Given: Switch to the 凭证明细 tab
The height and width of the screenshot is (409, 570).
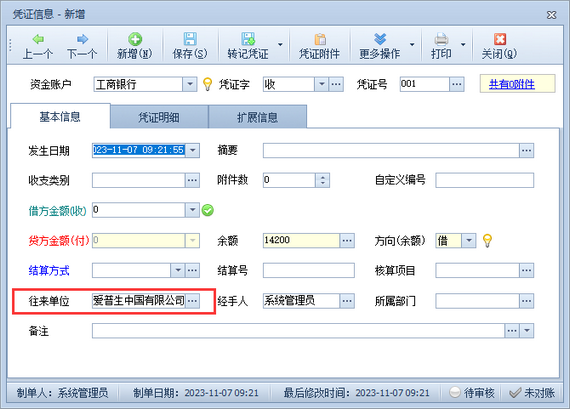Looking at the screenshot, I should (x=159, y=117).
